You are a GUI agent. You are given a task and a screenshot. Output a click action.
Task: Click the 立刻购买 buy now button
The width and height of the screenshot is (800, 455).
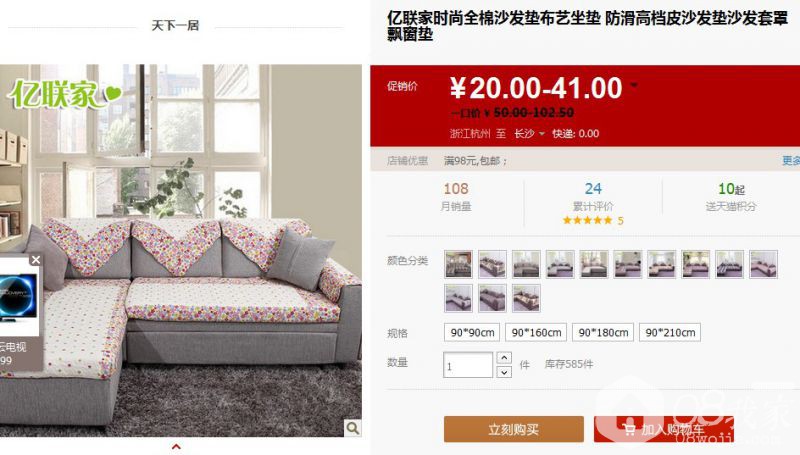tap(514, 429)
